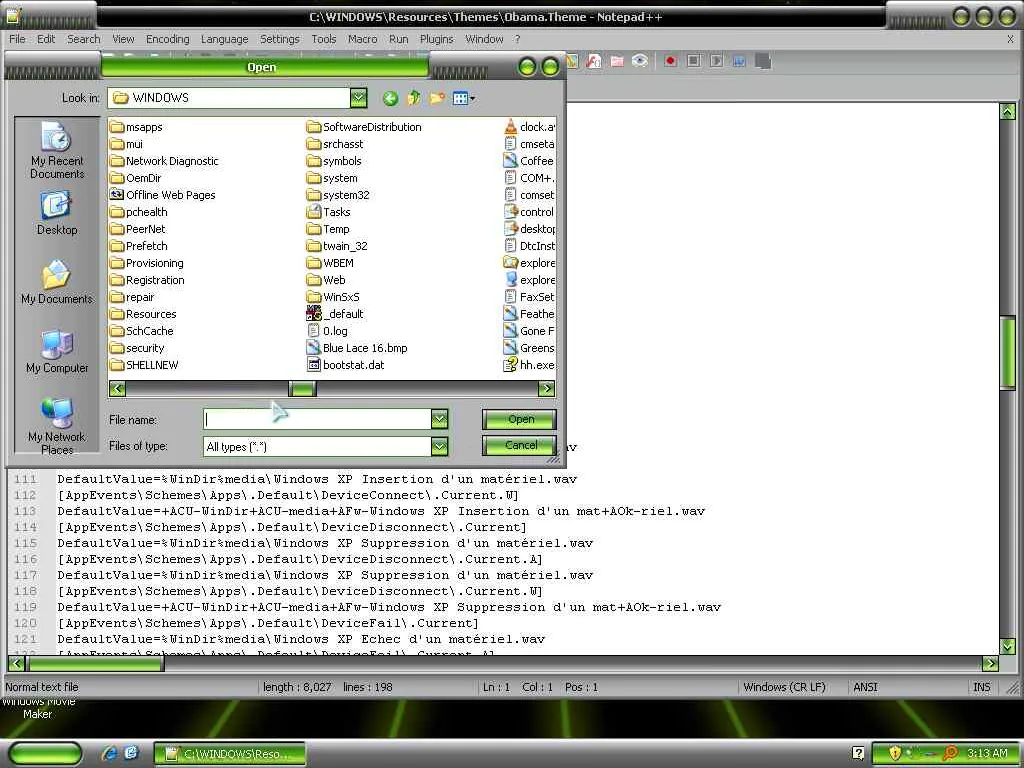1024x768 pixels.
Task: Click Windows (CR LF) in status bar
Action: [784, 687]
